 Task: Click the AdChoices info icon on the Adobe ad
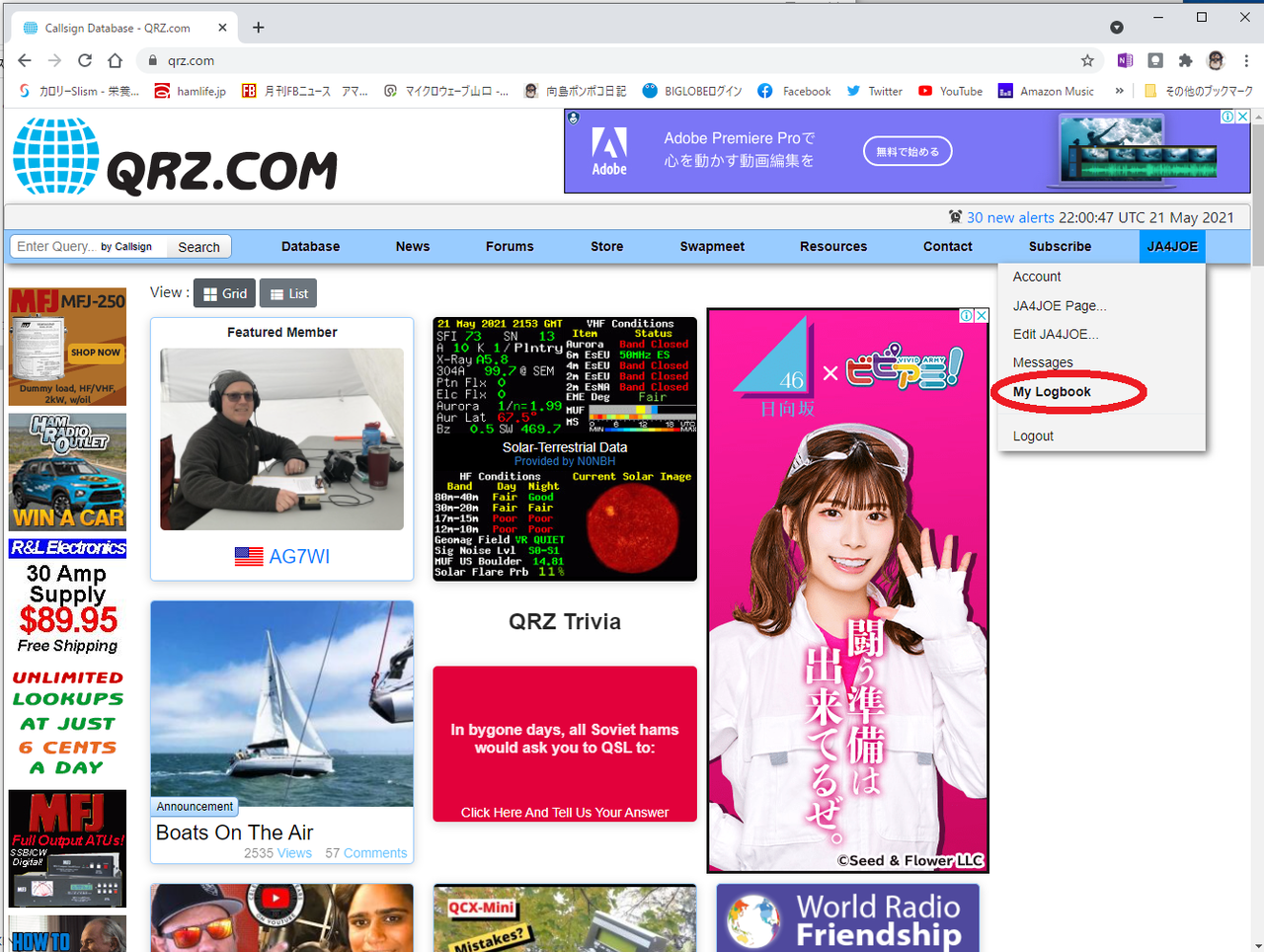(x=1227, y=117)
